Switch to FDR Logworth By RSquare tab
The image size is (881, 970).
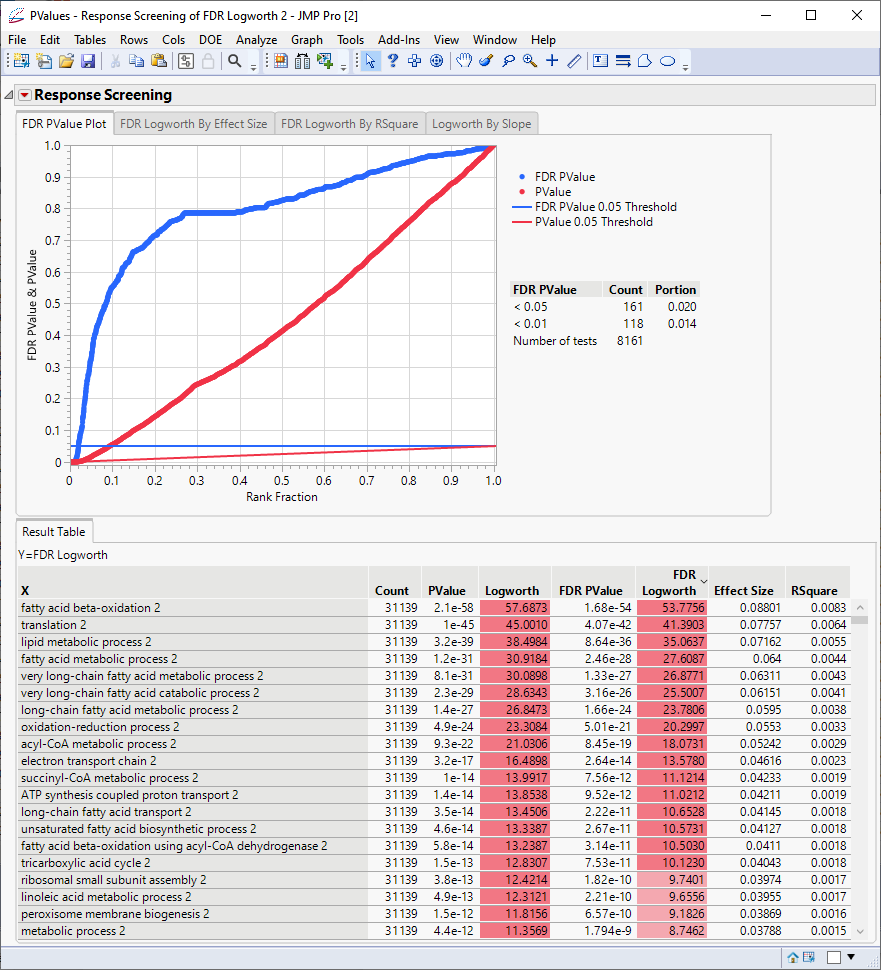tap(349, 124)
